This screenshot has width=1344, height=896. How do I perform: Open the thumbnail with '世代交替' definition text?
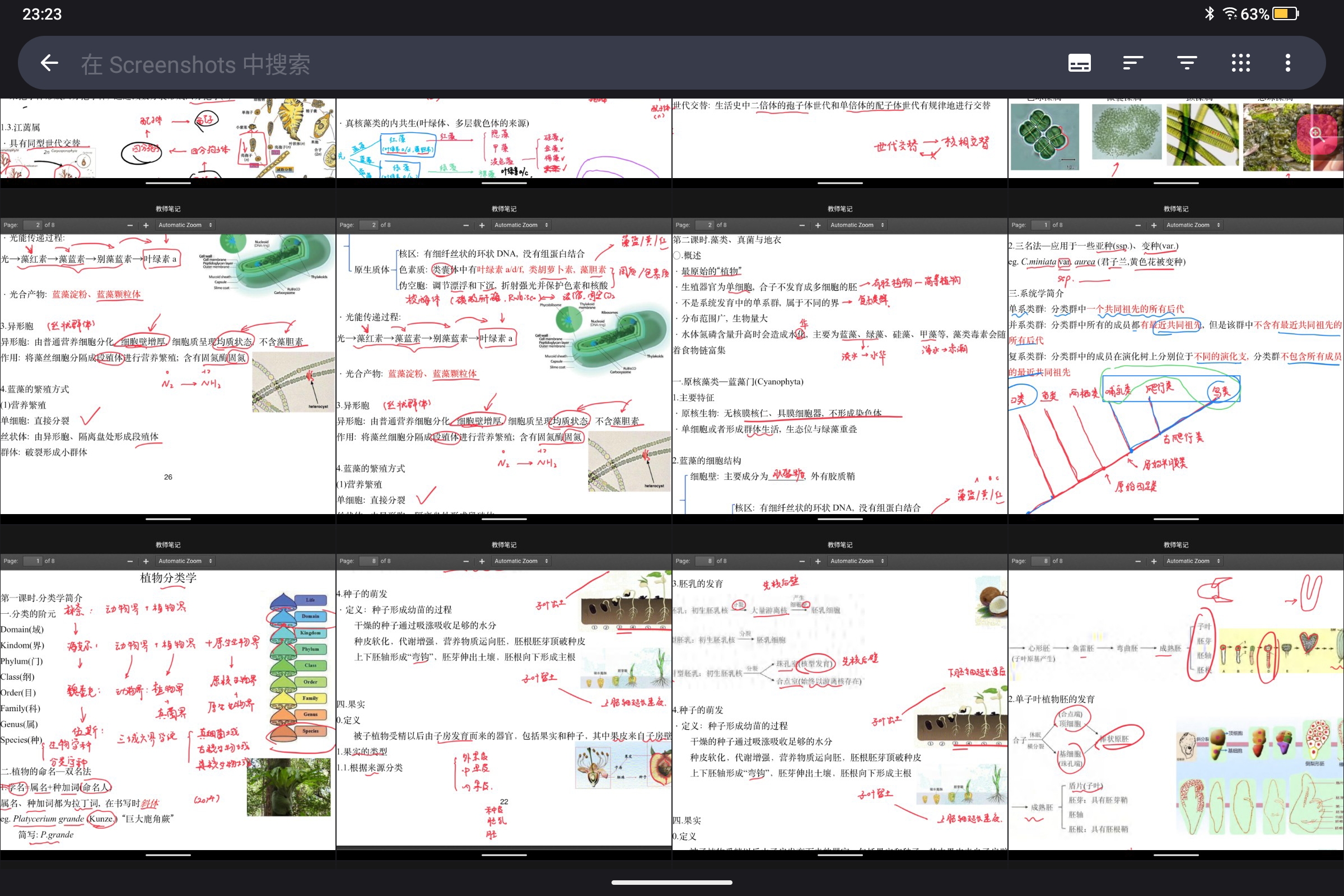click(x=840, y=143)
